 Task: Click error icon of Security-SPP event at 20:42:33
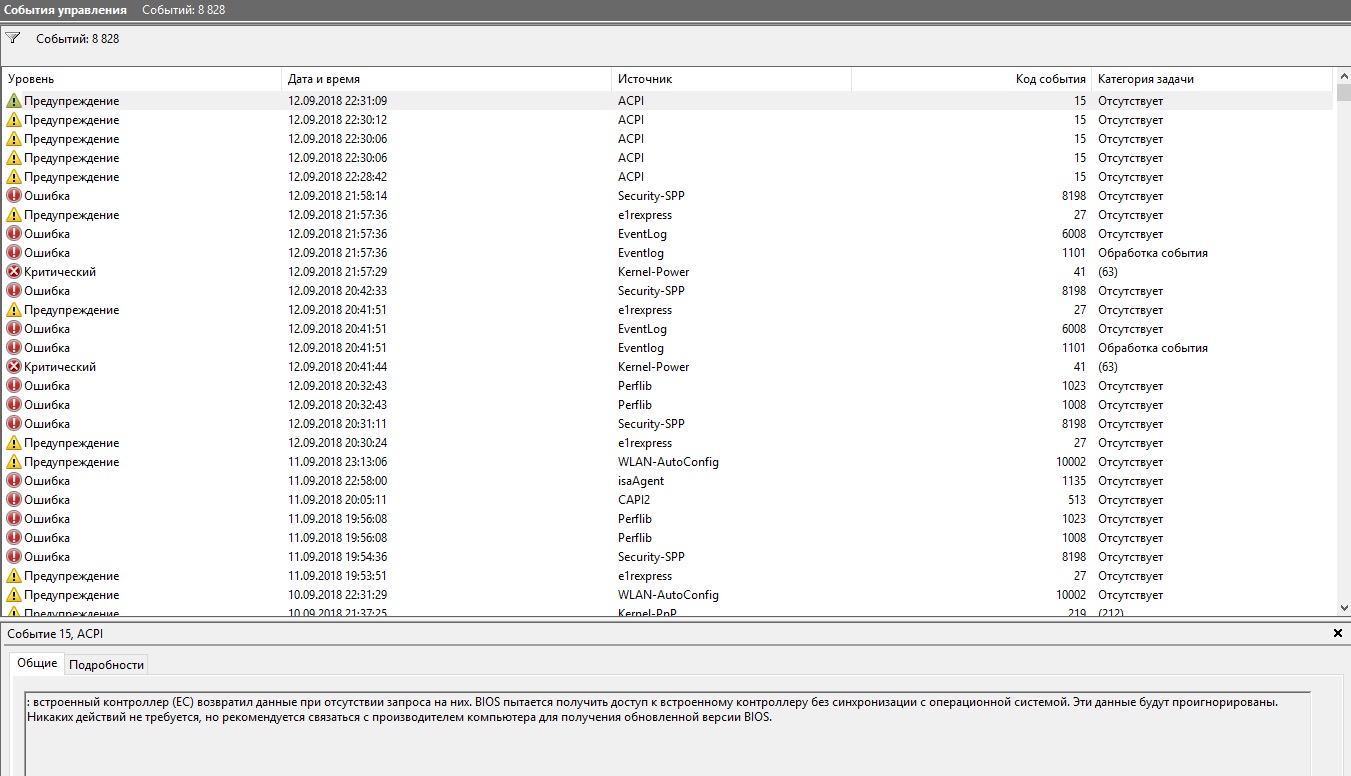coord(14,291)
